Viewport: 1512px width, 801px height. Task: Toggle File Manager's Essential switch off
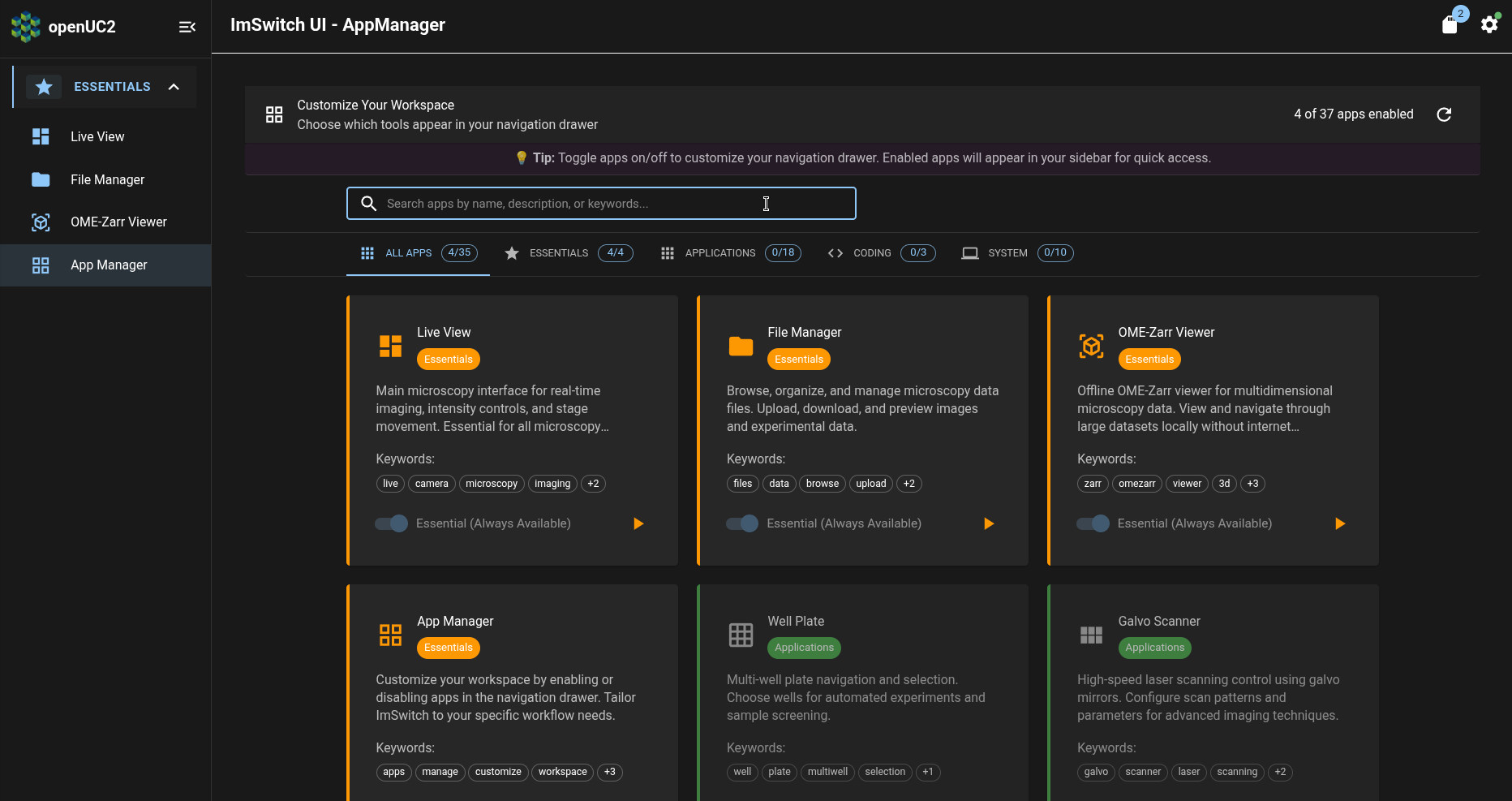click(x=741, y=523)
